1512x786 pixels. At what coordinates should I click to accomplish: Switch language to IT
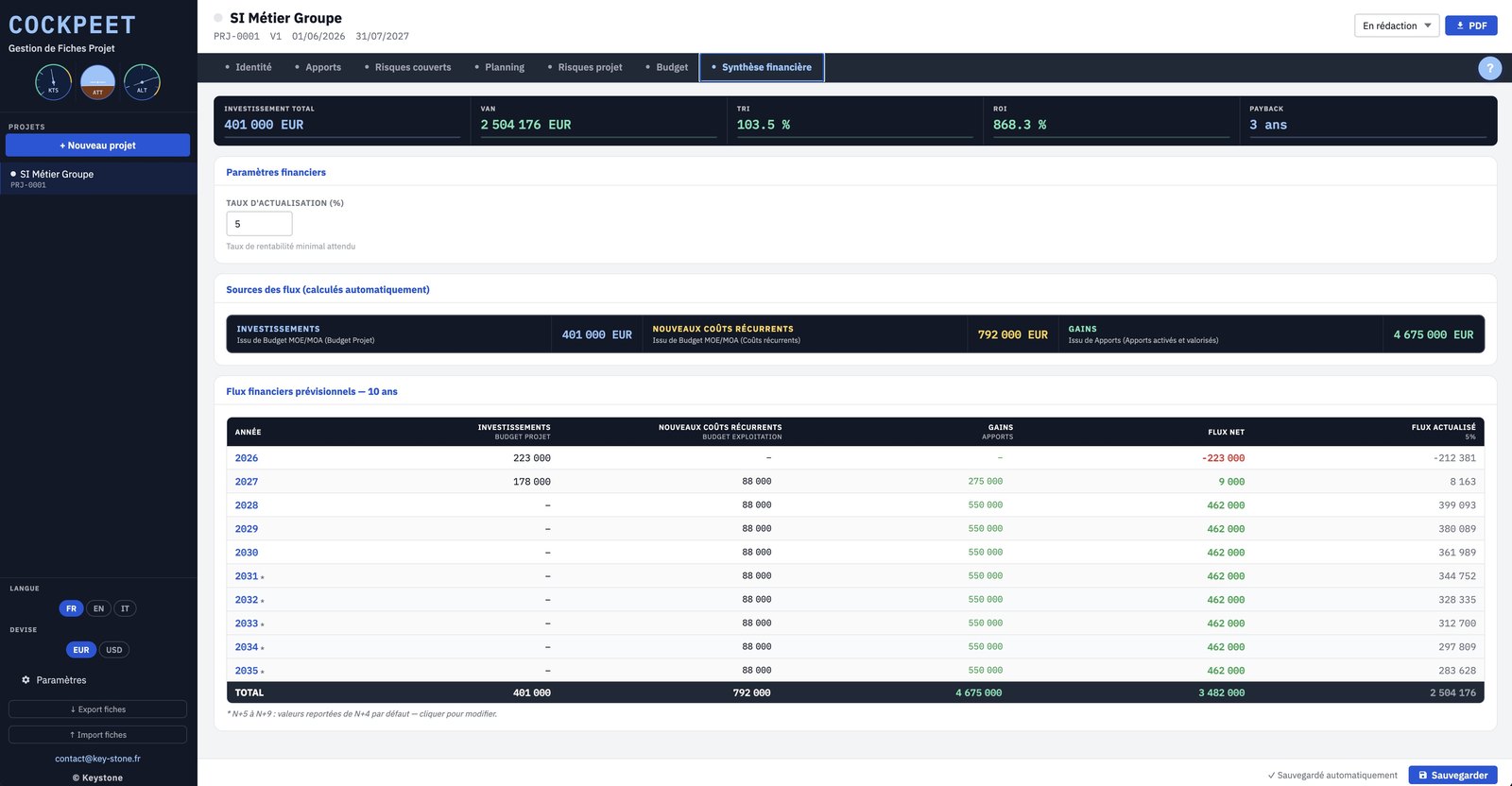coord(125,608)
